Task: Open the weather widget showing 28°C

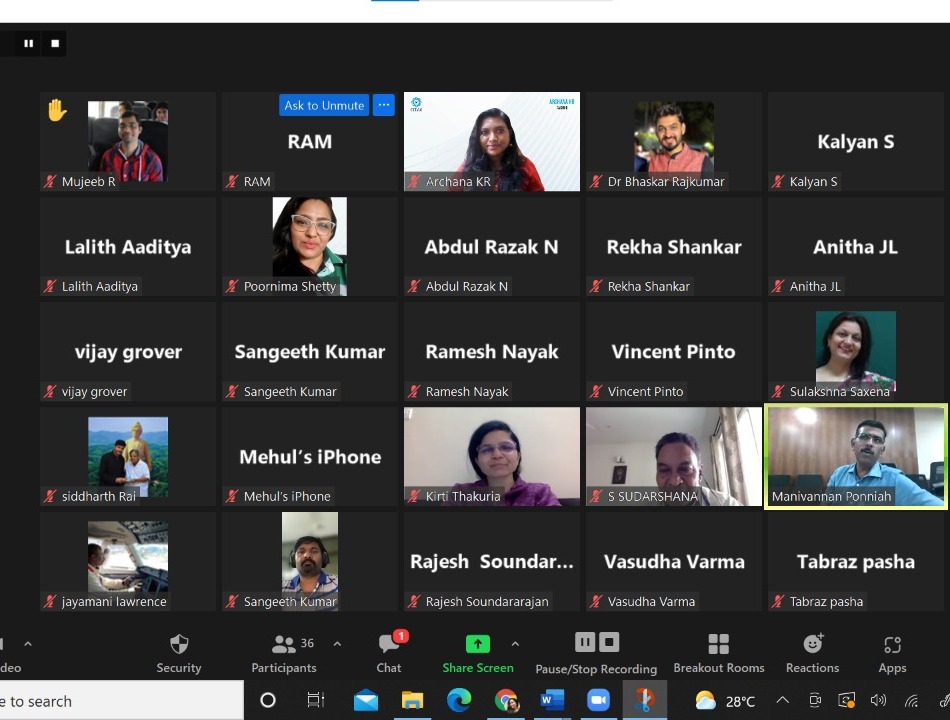Action: click(725, 701)
